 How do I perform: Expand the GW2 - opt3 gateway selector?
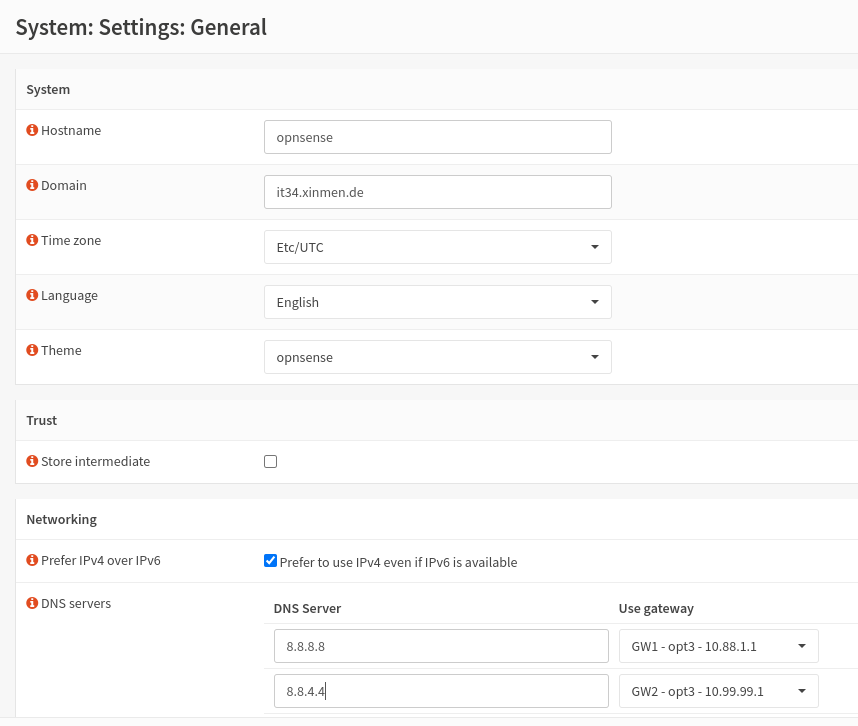pyautogui.click(x=718, y=690)
